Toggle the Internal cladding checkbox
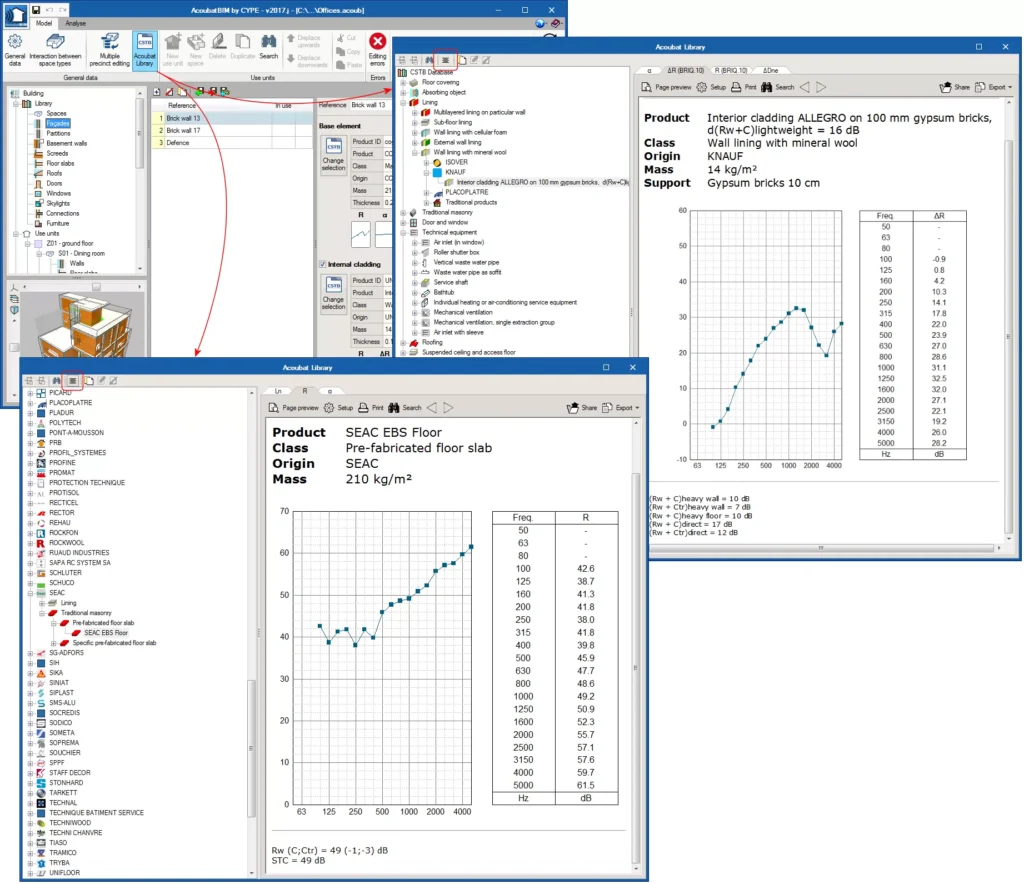This screenshot has width=1024, height=884. pyautogui.click(x=323, y=264)
